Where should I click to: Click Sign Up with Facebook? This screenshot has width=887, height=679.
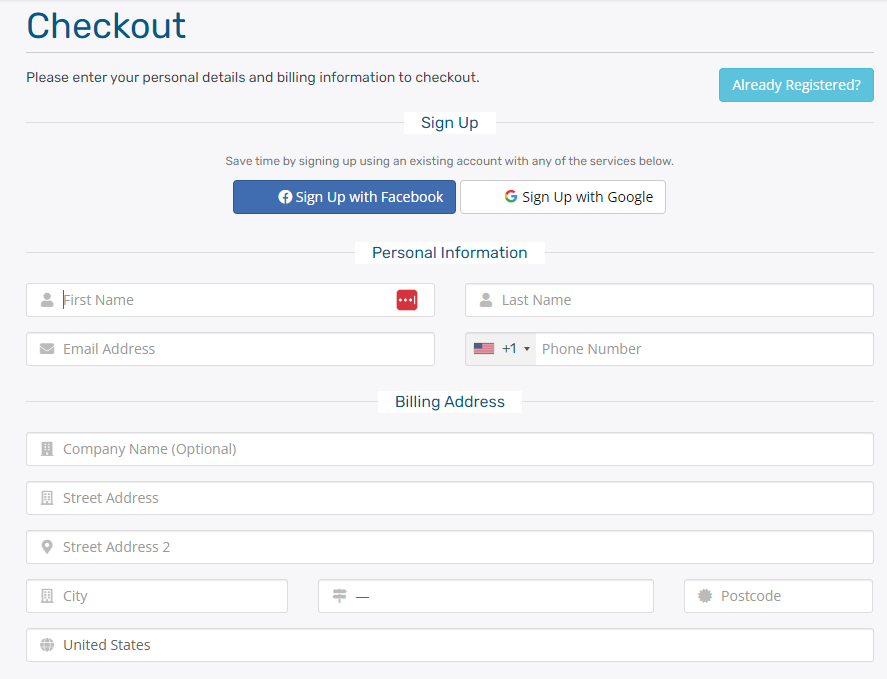pos(344,197)
